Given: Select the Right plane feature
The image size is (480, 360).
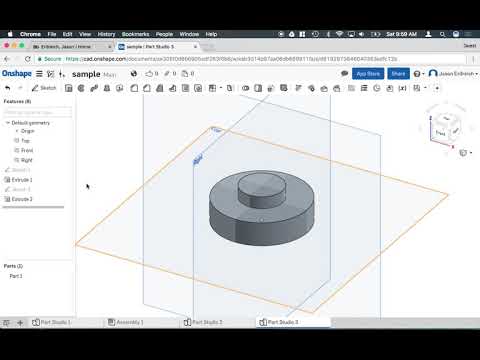Looking at the screenshot, I should 27,160.
